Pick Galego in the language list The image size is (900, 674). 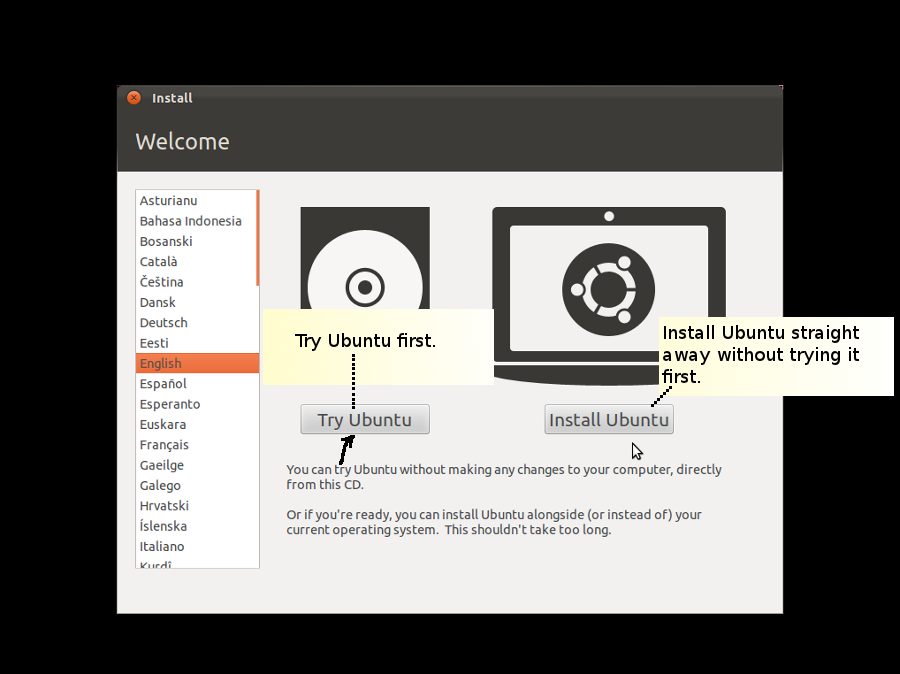tap(197, 486)
